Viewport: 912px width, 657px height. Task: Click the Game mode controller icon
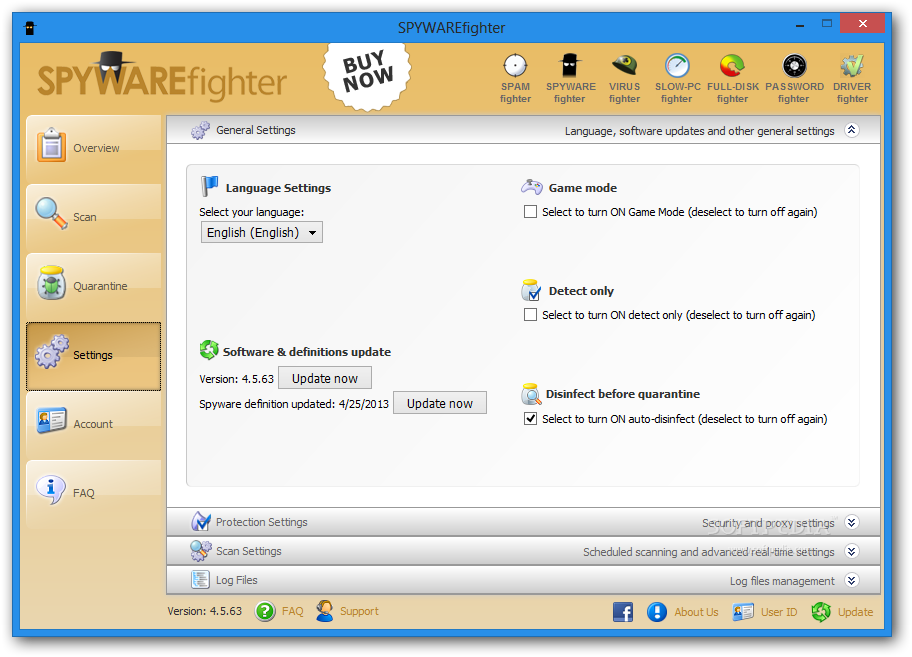coord(532,187)
